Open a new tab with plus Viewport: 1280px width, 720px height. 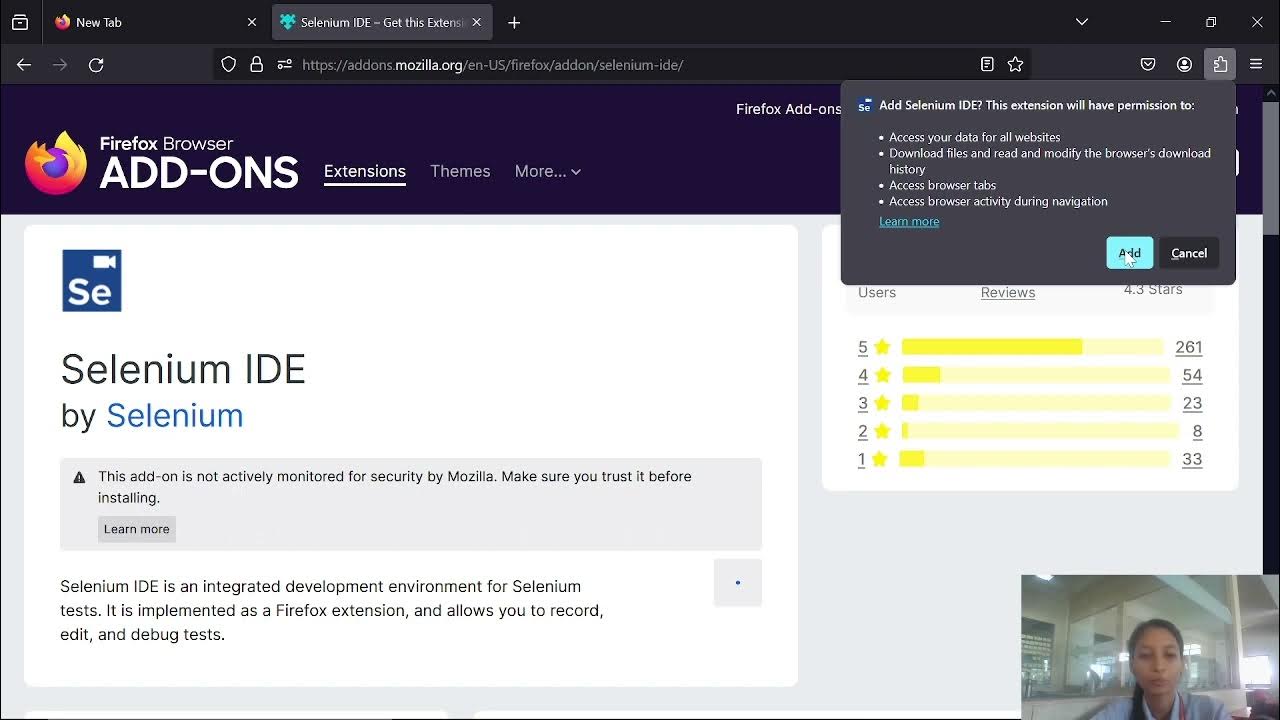pos(514,22)
